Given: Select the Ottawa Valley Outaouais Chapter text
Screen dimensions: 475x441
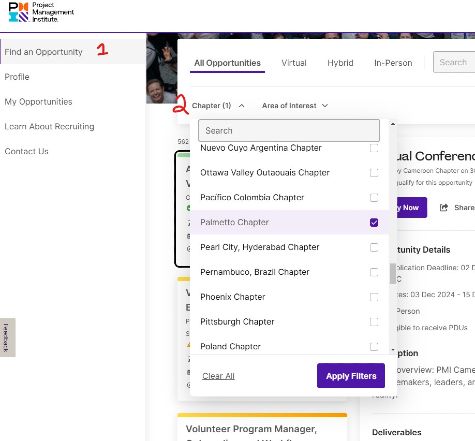Looking at the screenshot, I should (x=265, y=173).
